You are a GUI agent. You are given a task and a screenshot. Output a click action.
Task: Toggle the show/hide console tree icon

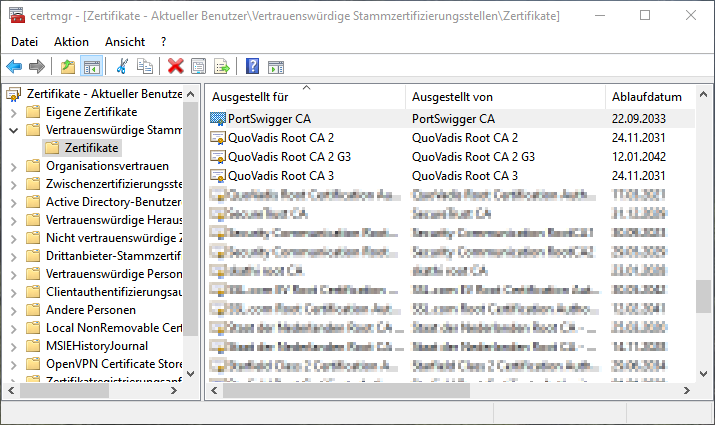[91, 67]
